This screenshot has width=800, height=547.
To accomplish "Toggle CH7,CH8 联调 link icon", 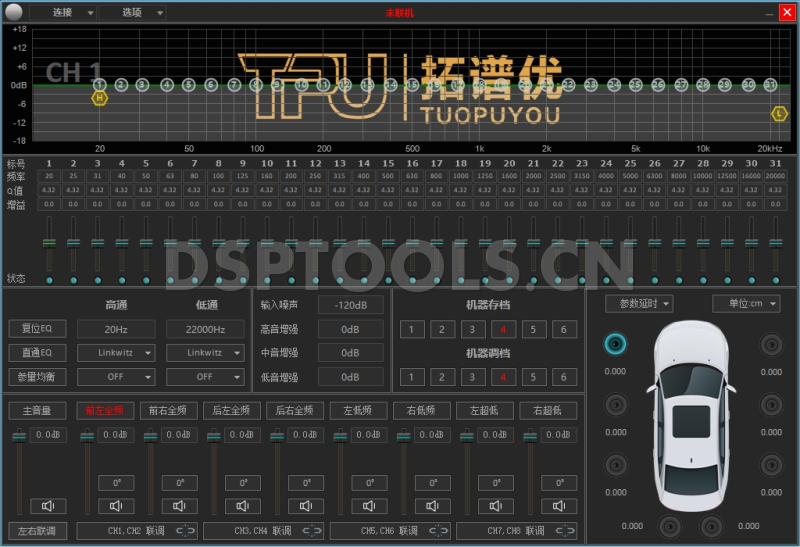I will pyautogui.click(x=565, y=531).
